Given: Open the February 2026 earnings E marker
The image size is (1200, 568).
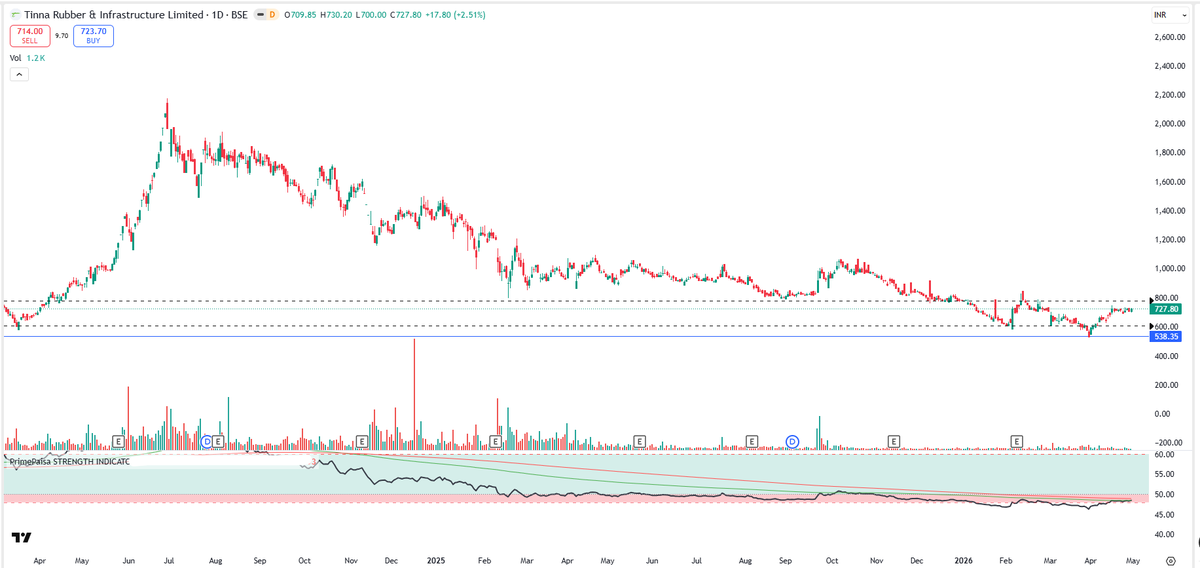Looking at the screenshot, I should pos(1017,440).
